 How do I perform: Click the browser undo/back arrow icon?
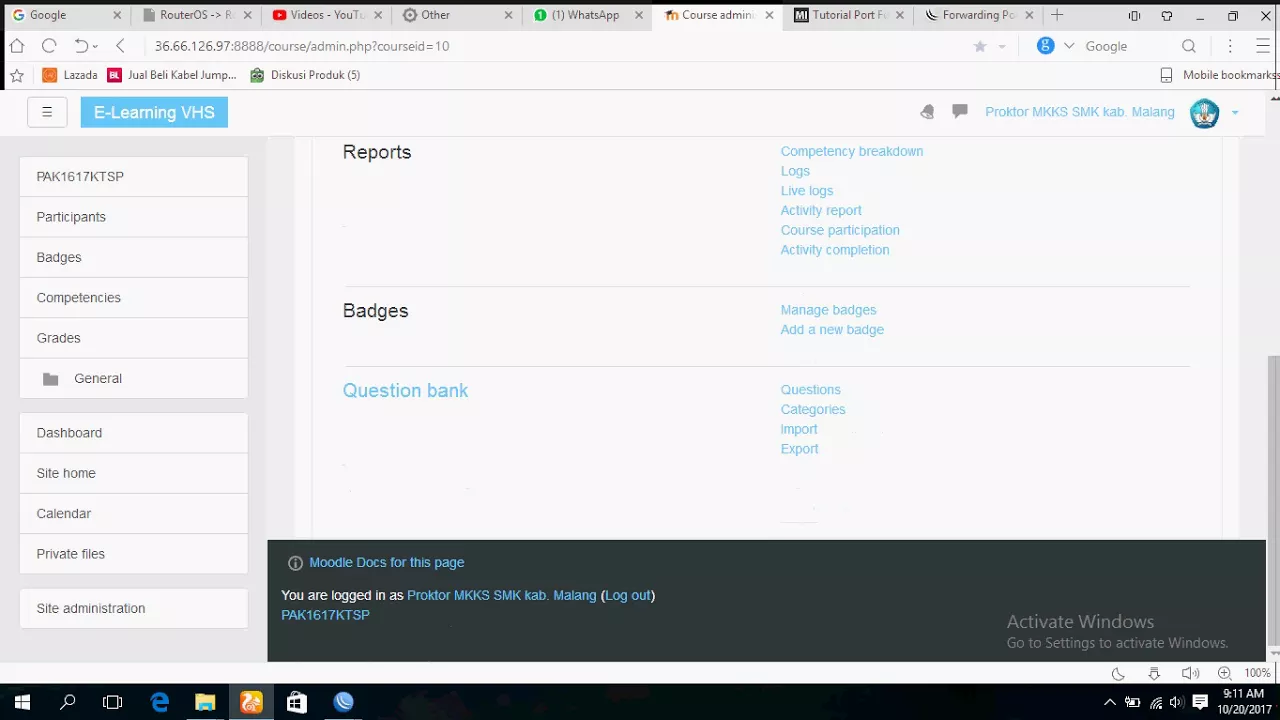point(82,46)
